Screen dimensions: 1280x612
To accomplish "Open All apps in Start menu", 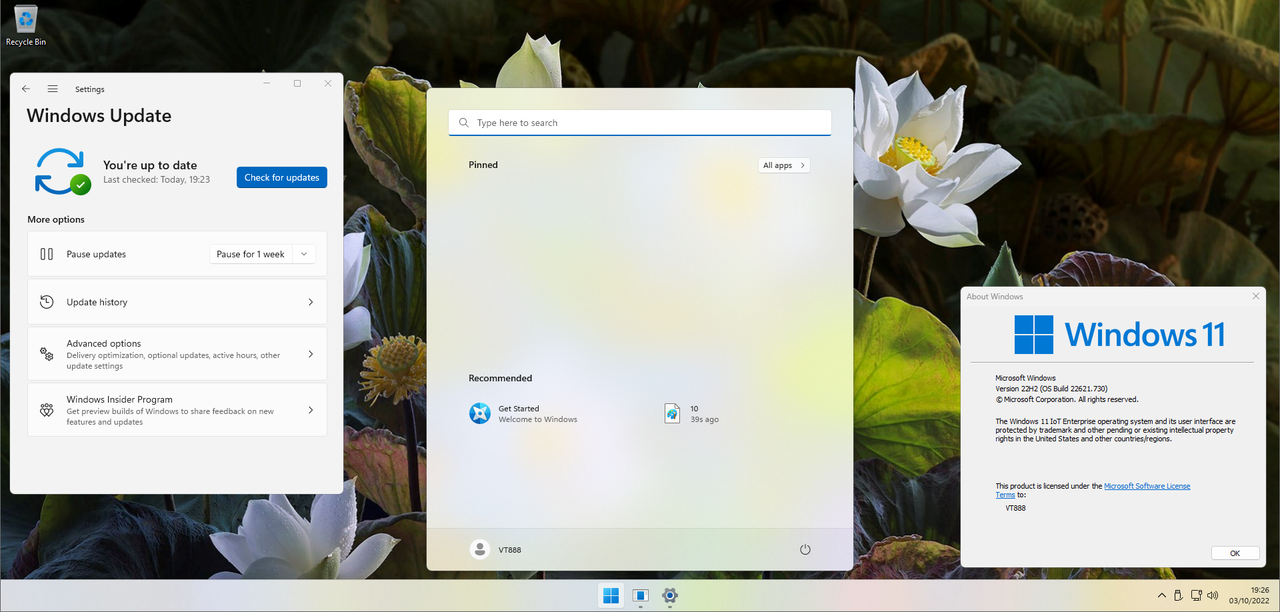I will 784,165.
